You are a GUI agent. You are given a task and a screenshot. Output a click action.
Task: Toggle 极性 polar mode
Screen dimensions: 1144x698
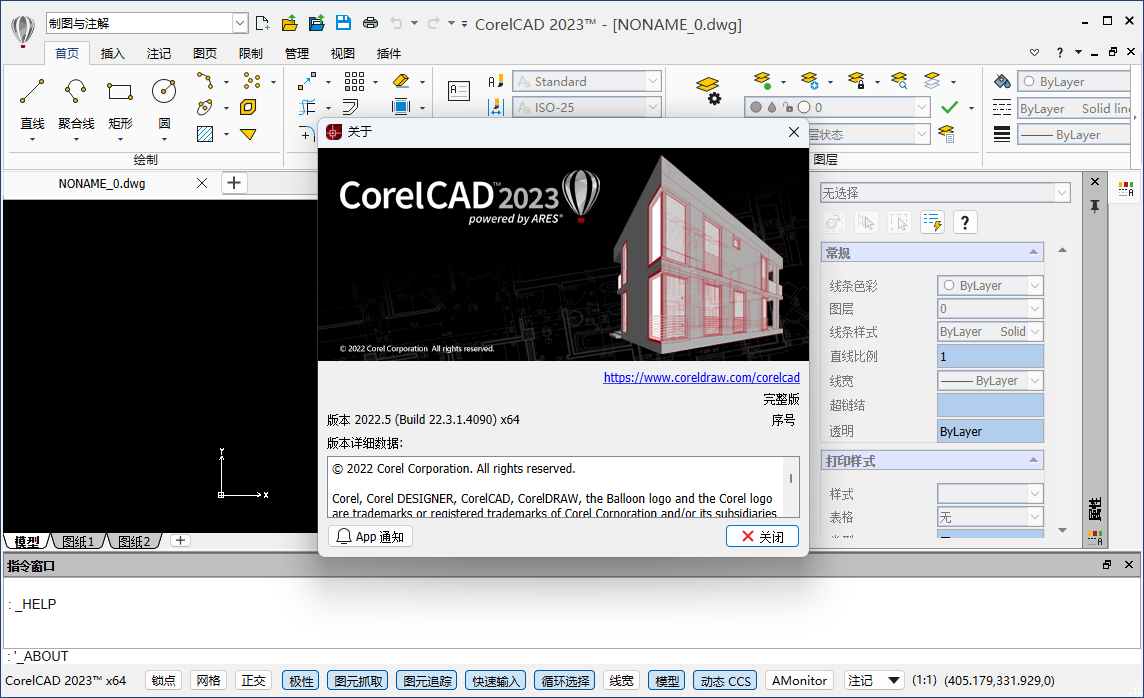[x=301, y=680]
